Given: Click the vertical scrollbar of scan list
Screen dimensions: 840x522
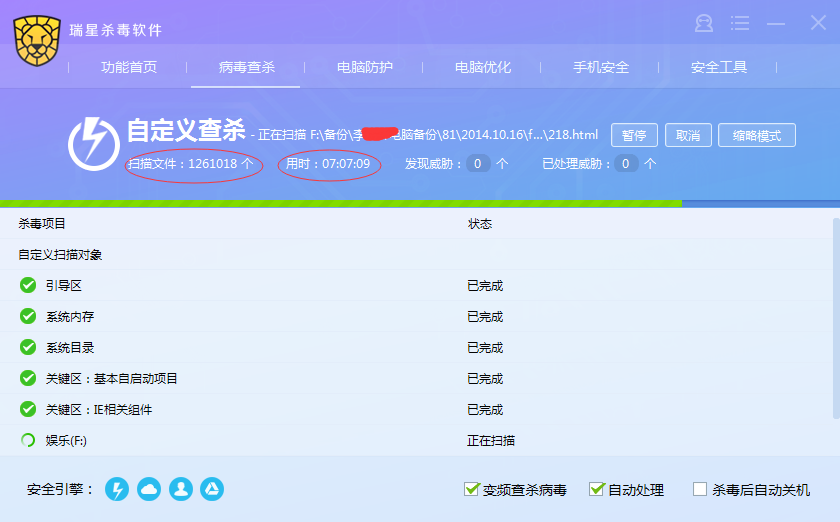Looking at the screenshot, I should [836, 318].
